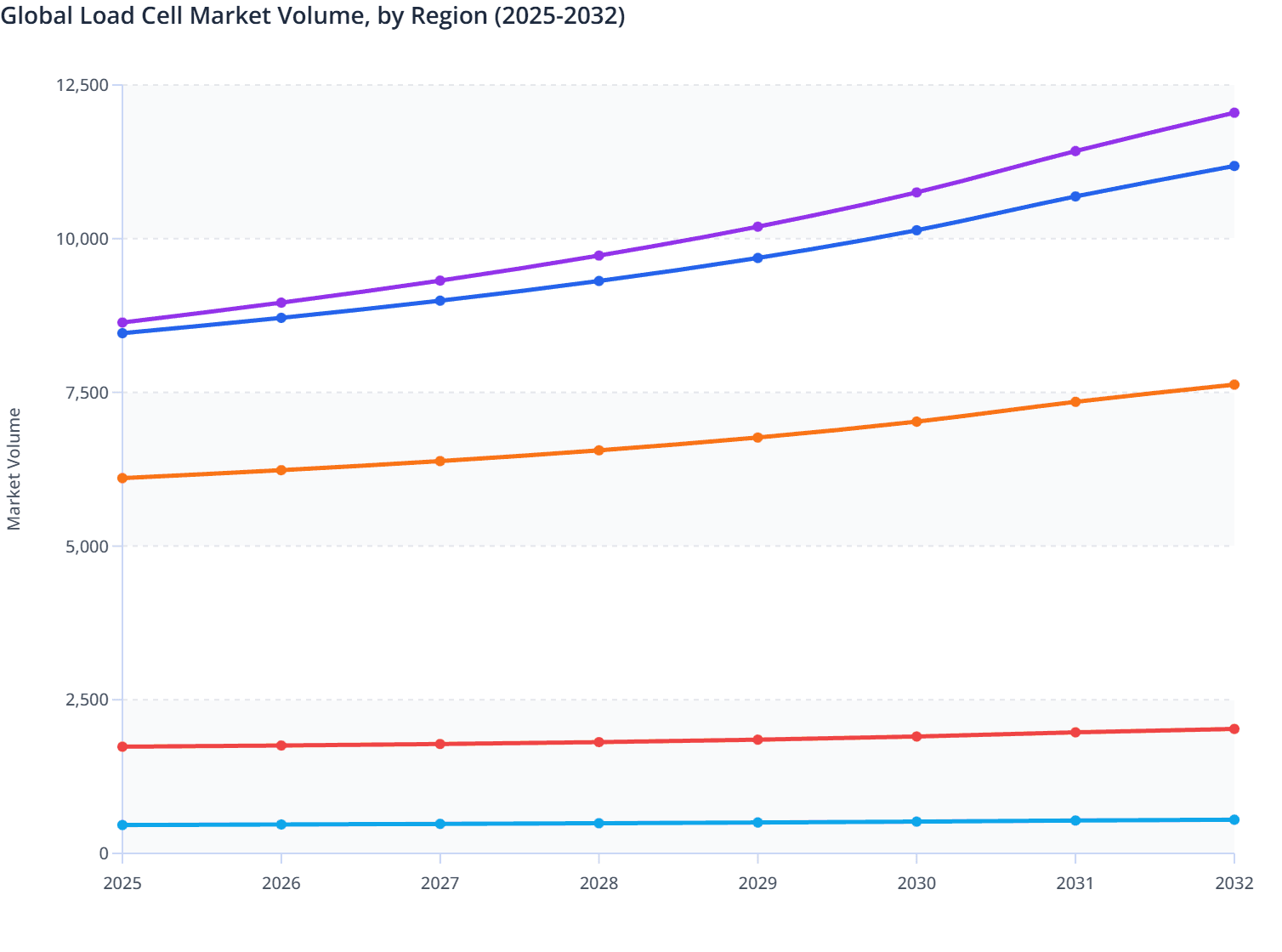Click the purple line's 2031 data point
The image size is (1282, 952).
click(1075, 151)
